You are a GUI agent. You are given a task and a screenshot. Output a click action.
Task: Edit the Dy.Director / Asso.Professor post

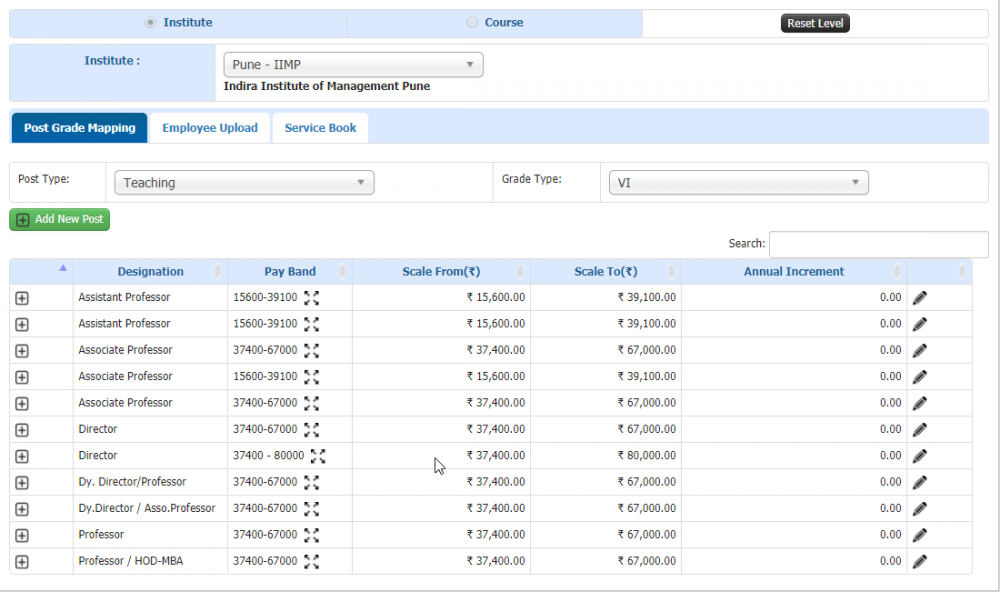point(920,509)
